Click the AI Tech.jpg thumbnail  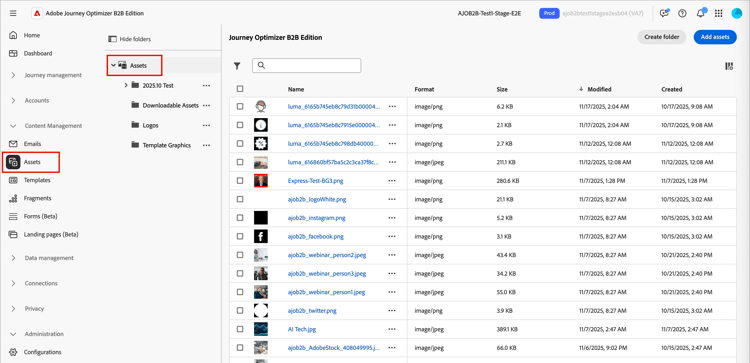point(261,329)
